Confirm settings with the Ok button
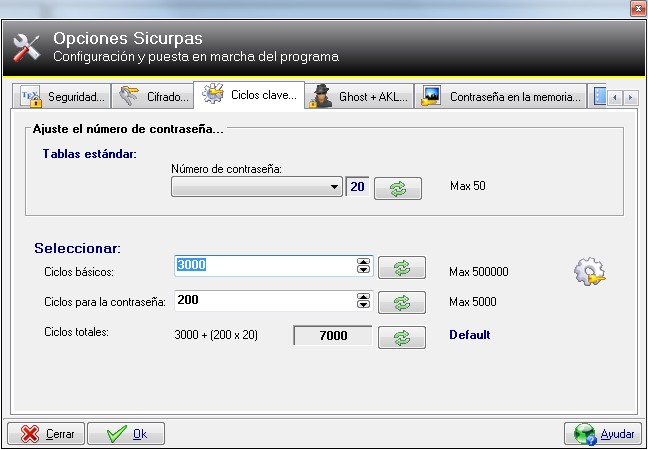 point(126,433)
